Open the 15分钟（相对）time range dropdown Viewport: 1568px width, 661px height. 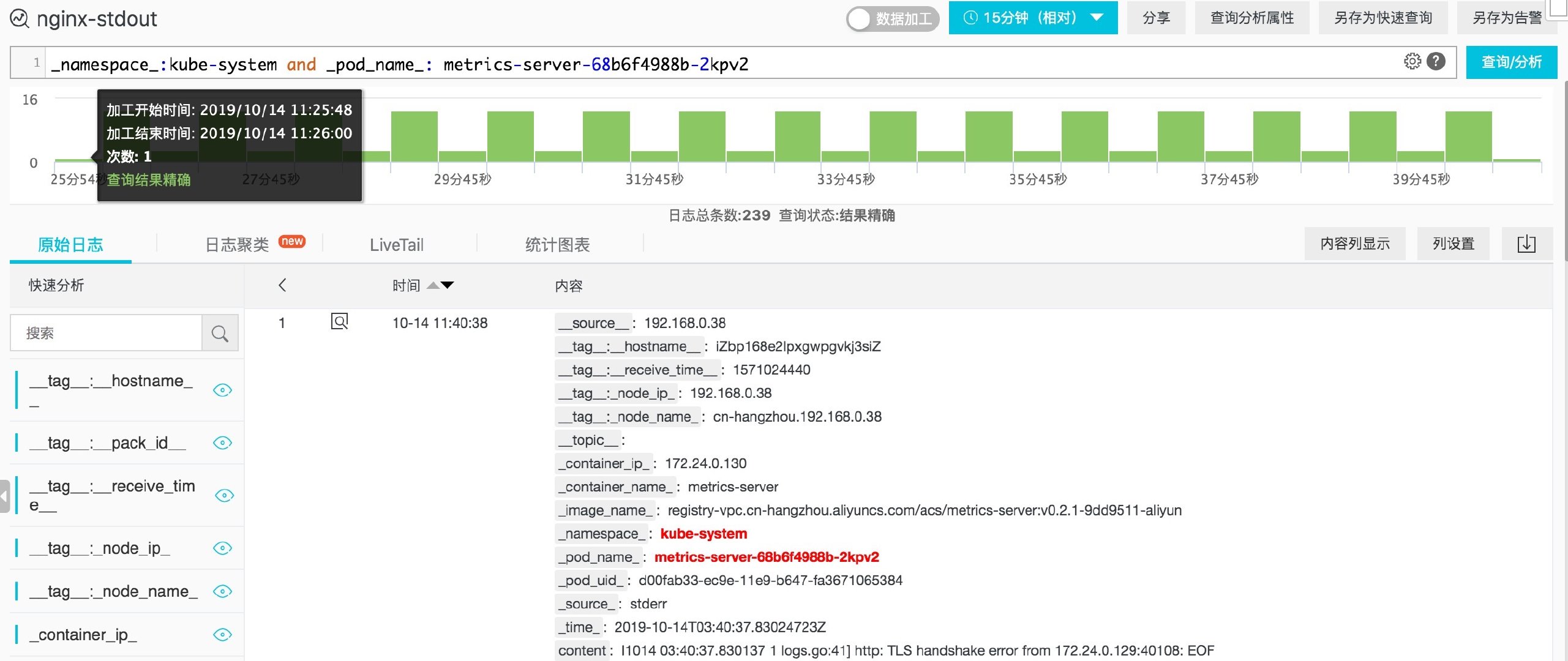[1033, 18]
